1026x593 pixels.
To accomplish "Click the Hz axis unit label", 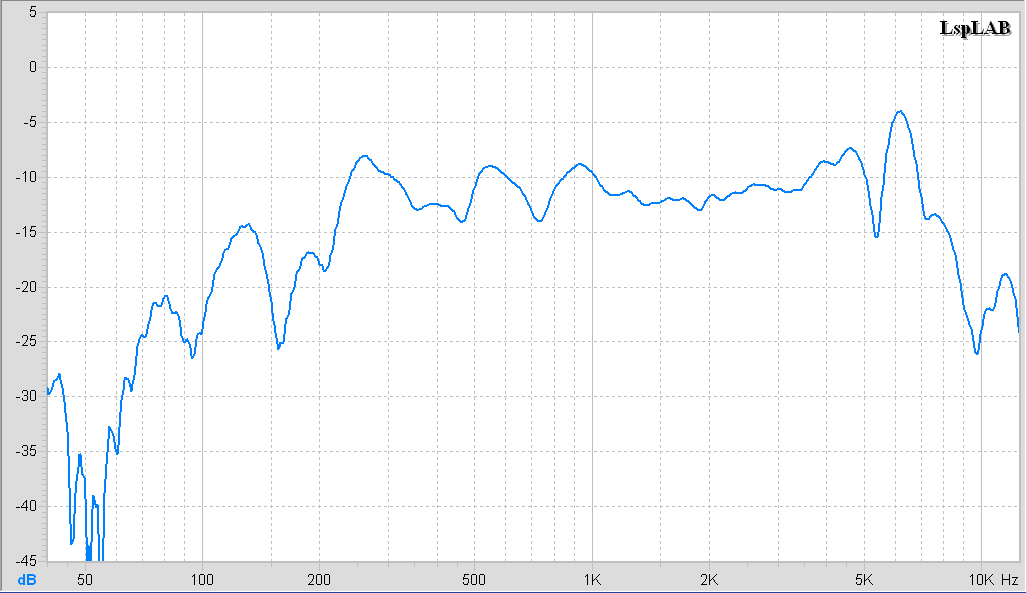I will (x=1010, y=580).
